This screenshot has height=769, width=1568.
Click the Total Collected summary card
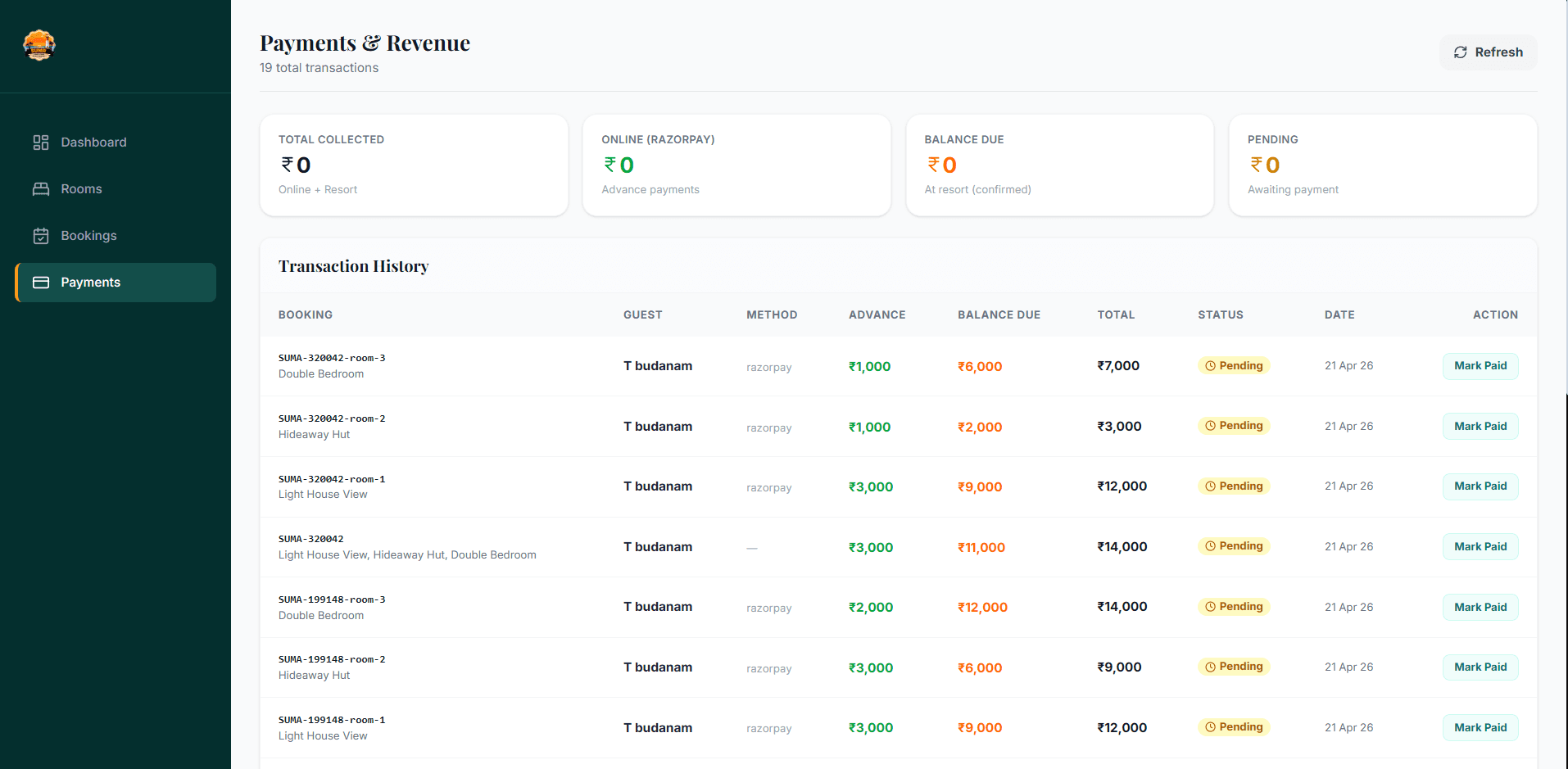click(x=414, y=165)
